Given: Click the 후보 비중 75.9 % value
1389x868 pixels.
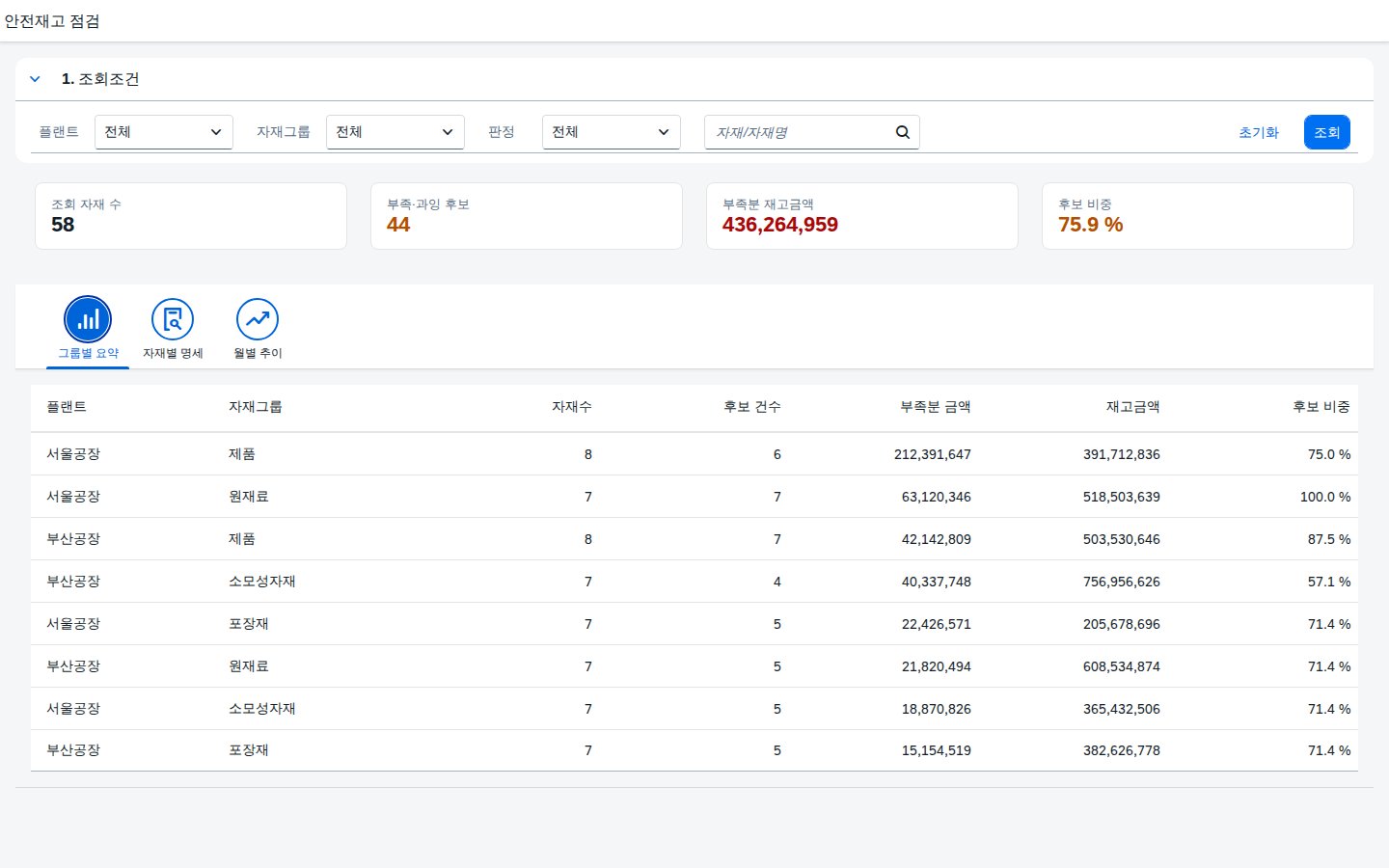Looking at the screenshot, I should (1091, 225).
